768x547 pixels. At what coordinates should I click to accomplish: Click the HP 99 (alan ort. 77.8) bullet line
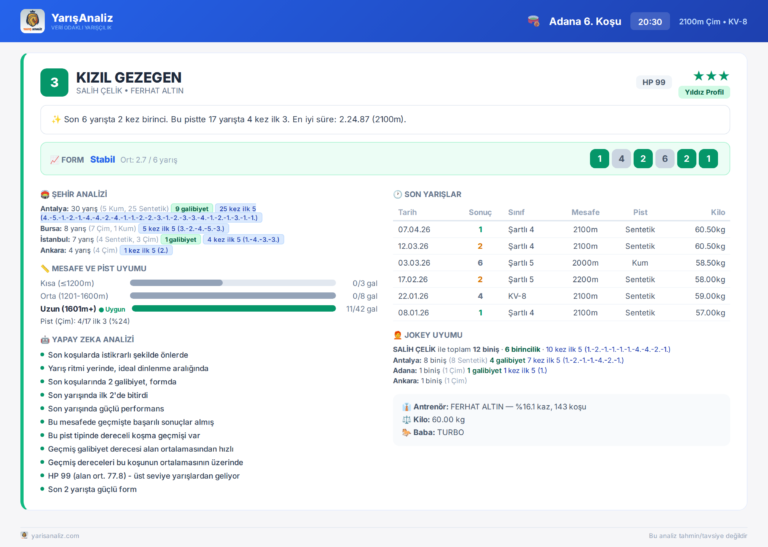144,476
